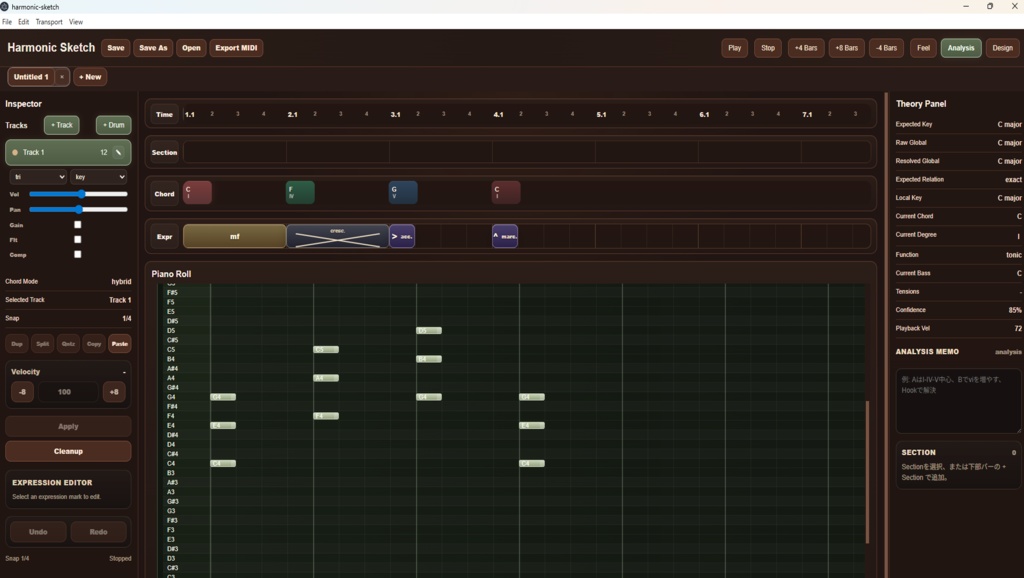This screenshot has height=578, width=1024.
Task: Click Export MIDI
Action: pos(236,48)
